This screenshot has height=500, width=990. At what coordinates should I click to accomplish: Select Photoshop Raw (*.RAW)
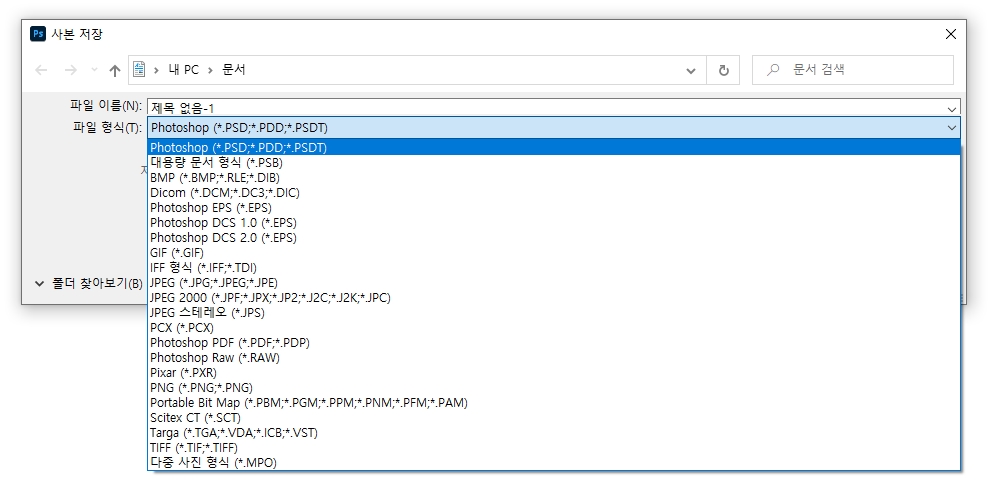(x=554, y=357)
